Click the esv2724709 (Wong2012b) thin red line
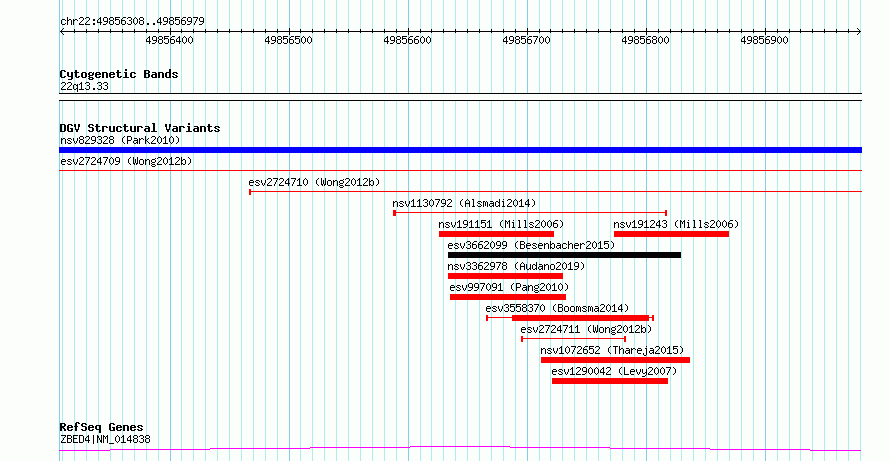The height and width of the screenshot is (461, 890). 460,170
